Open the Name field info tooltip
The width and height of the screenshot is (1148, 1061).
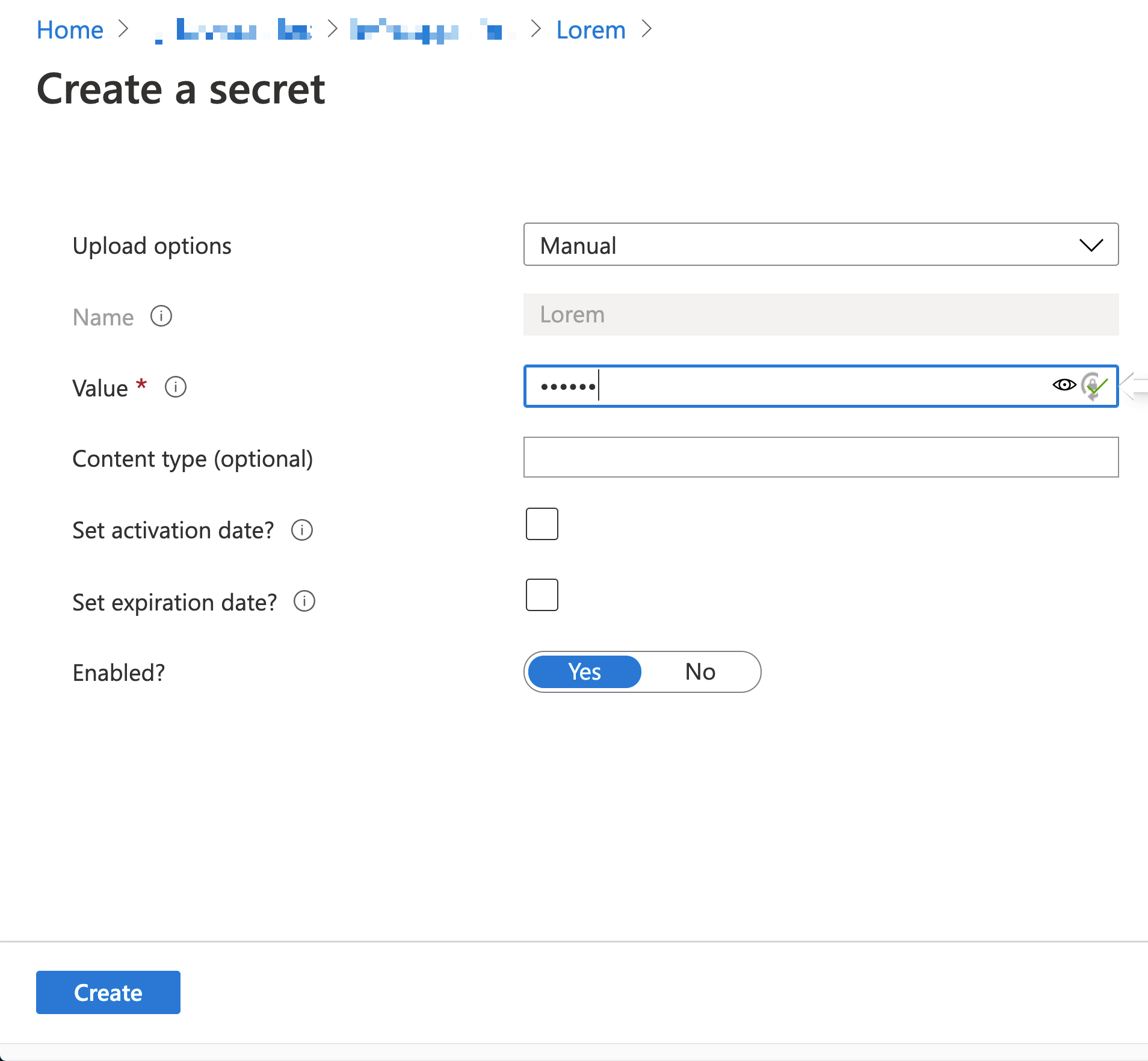161,316
